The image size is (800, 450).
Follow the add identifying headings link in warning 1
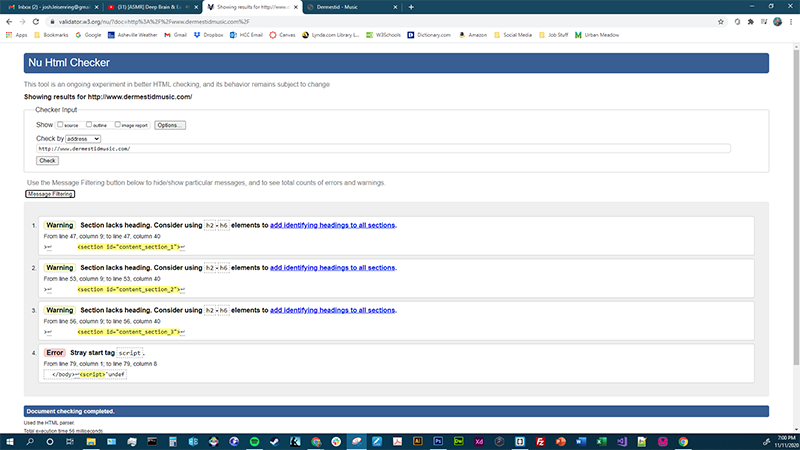(332, 225)
